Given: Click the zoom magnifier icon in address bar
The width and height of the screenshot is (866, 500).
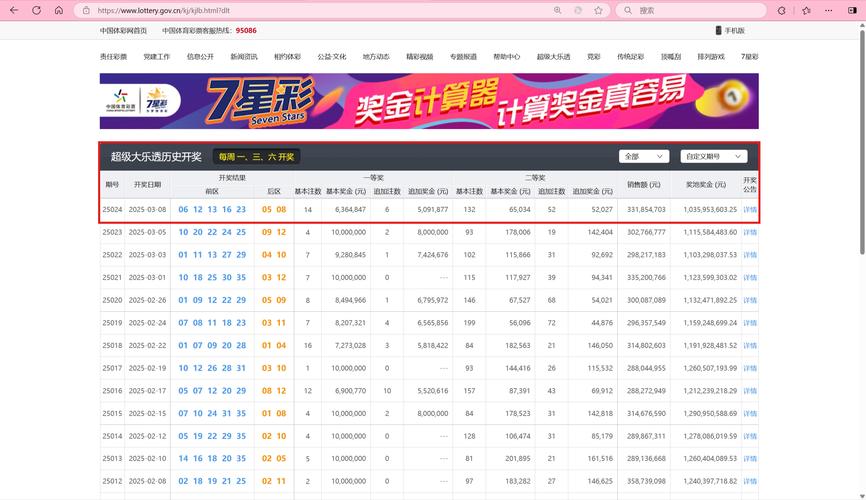Looking at the screenshot, I should 558,10.
